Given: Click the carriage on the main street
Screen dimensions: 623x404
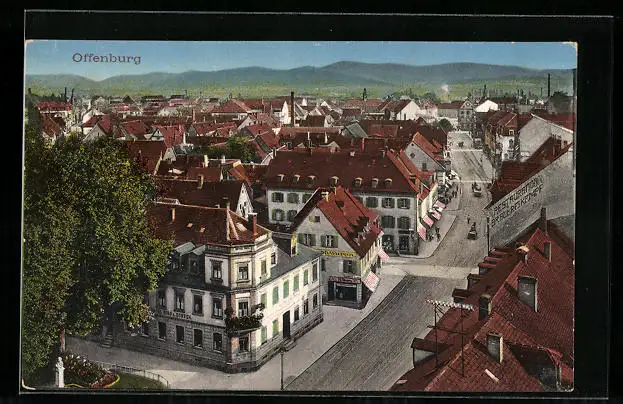Looking at the screenshot, I should (472, 232).
